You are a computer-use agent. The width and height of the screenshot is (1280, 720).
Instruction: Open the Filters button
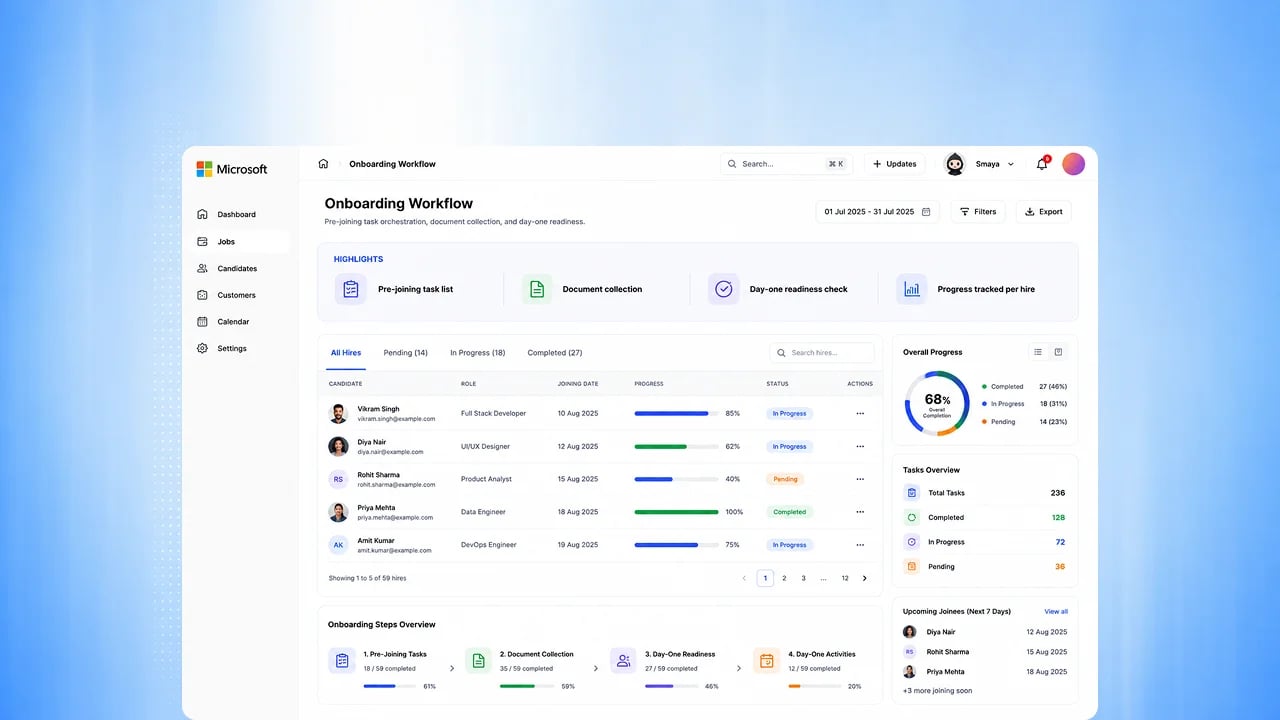(x=977, y=212)
